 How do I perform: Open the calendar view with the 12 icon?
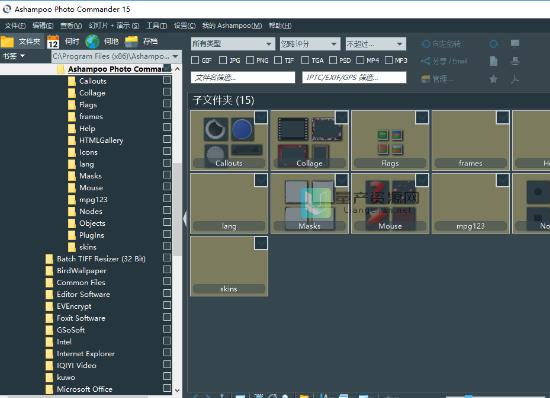[53, 42]
